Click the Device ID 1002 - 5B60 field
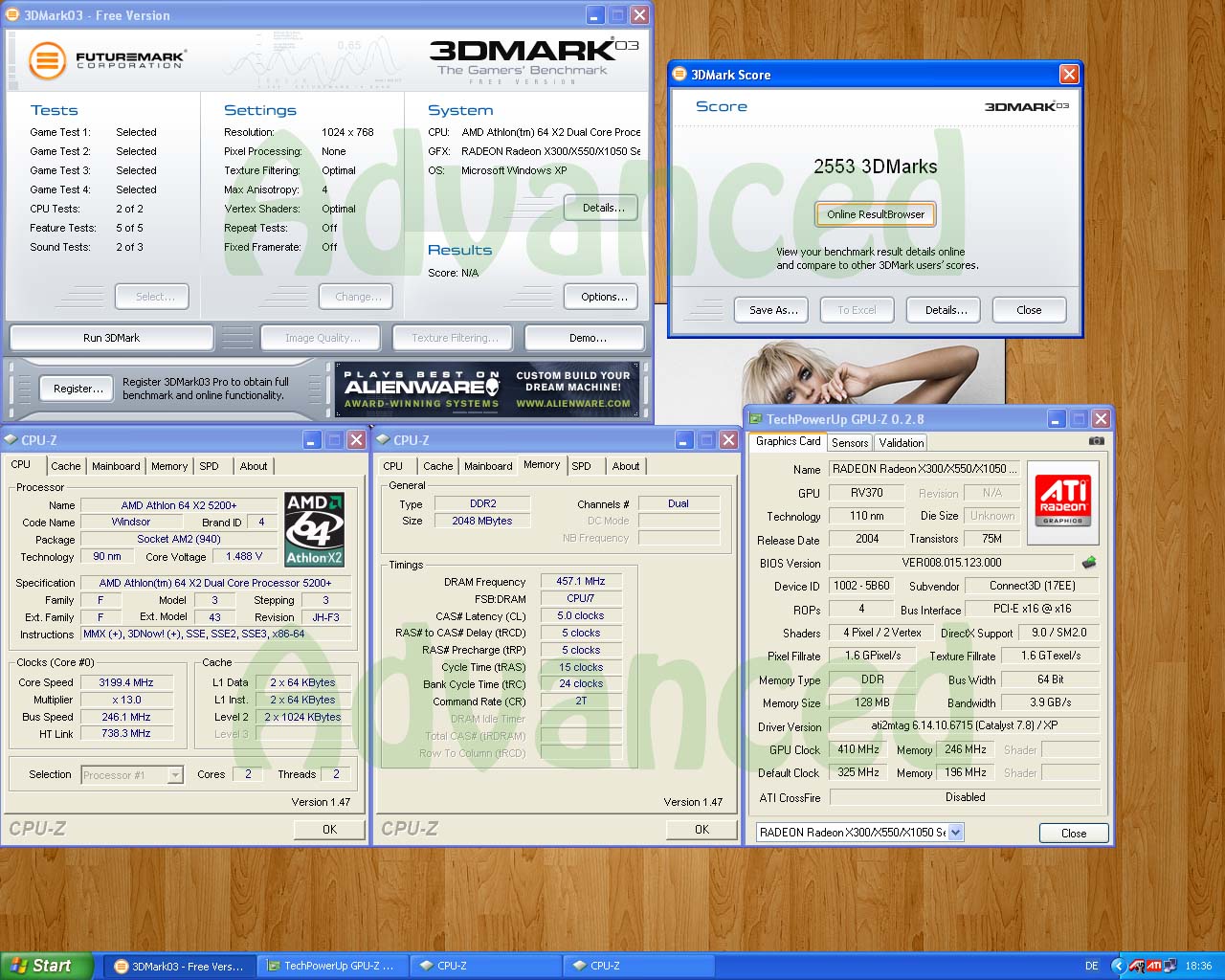1225x980 pixels. tap(861, 586)
